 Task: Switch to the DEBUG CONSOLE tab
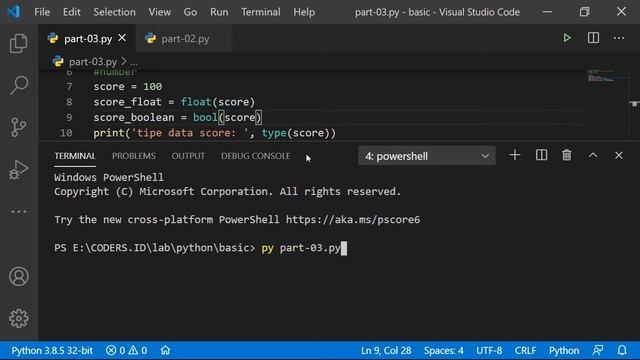[256, 156]
